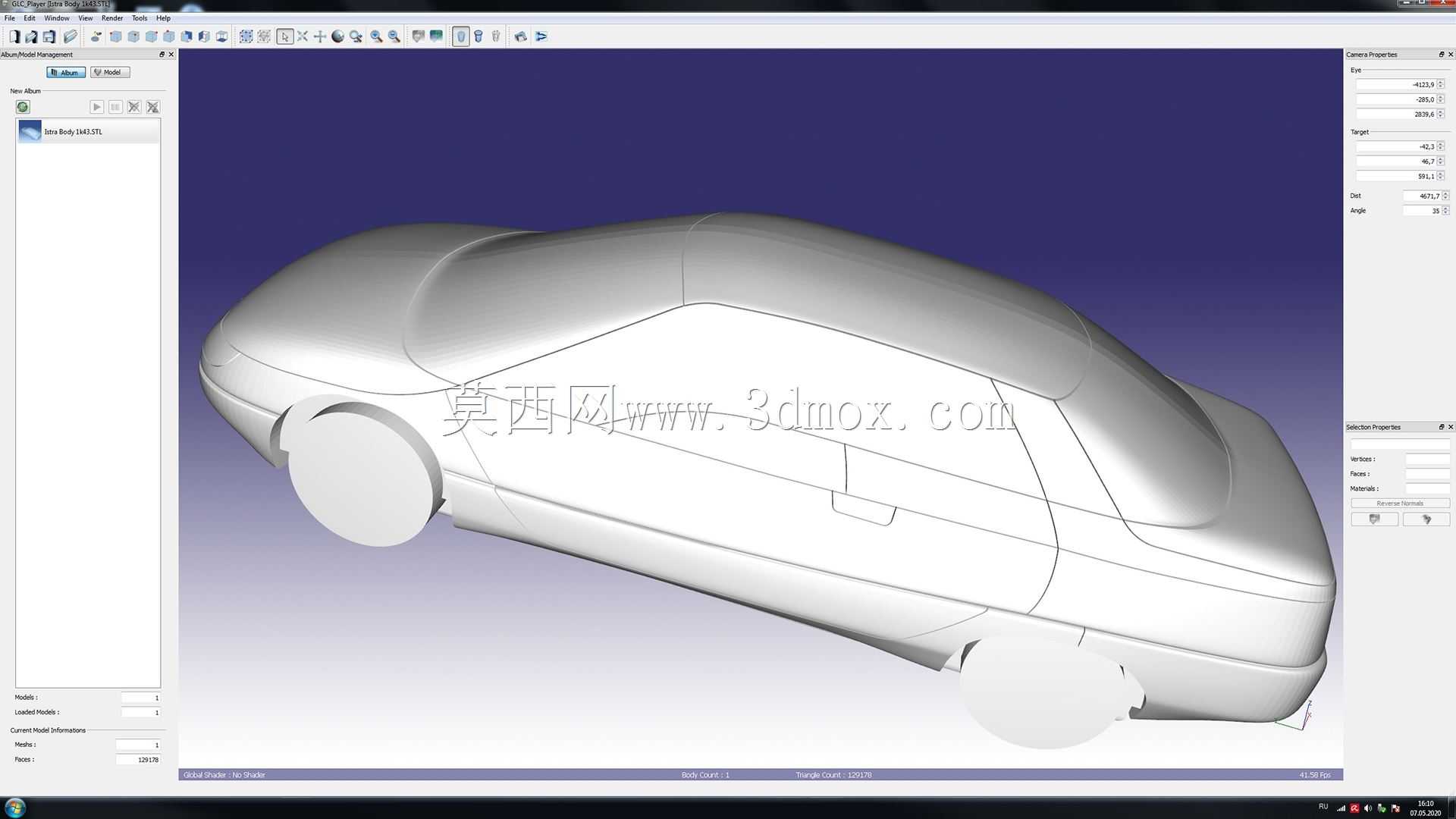Screen dimensions: 1456x819
Task: Click the New Album page icon
Action: pos(14,36)
